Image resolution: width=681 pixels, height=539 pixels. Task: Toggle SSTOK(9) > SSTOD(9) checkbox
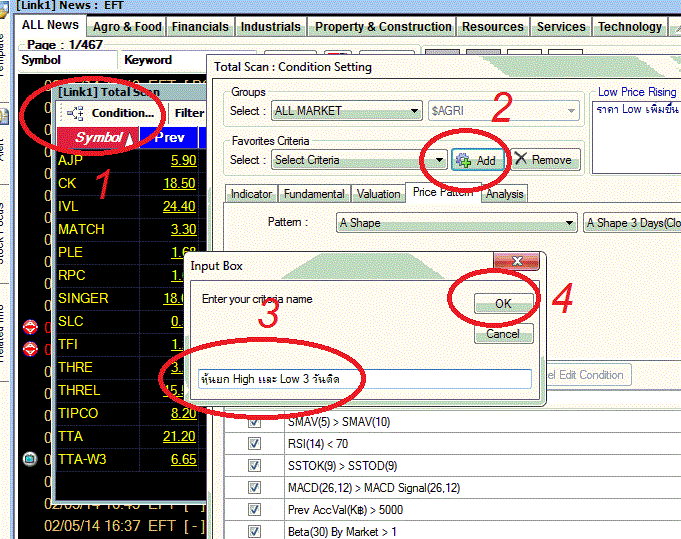coord(254,466)
